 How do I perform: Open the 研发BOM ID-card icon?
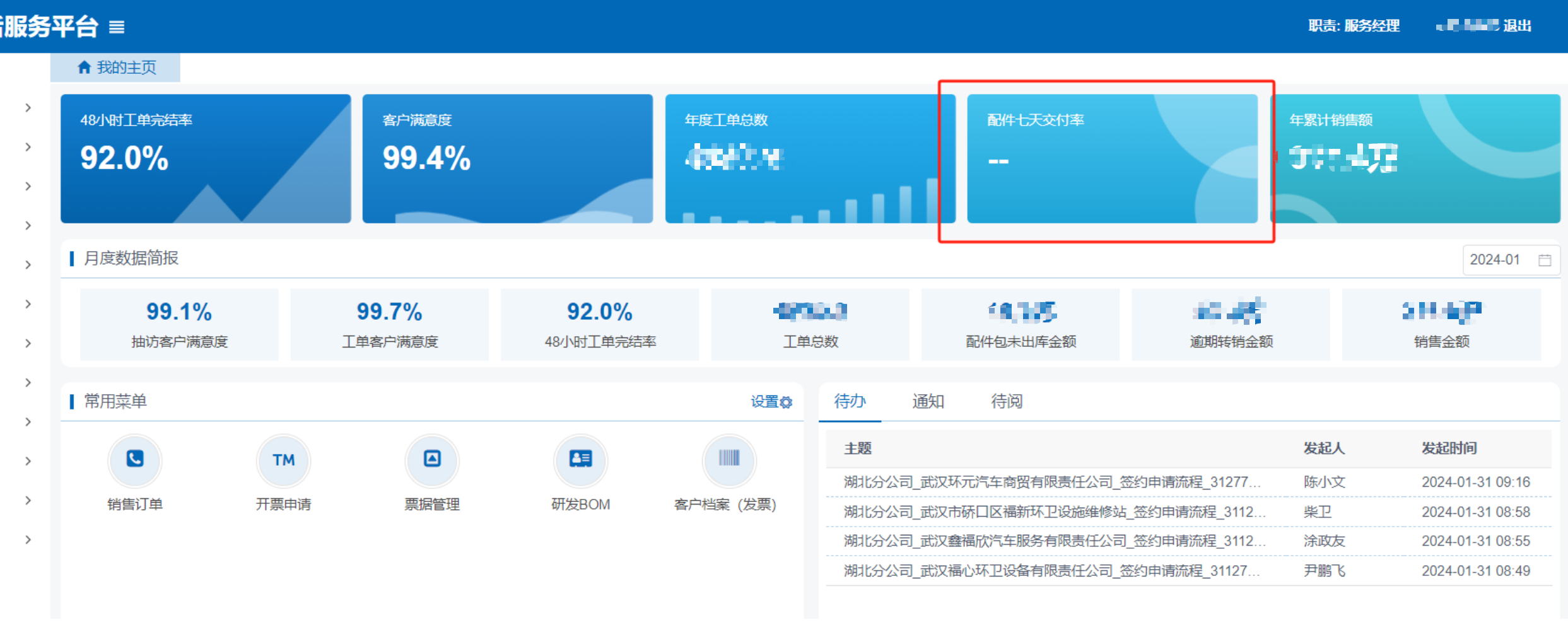coord(581,460)
